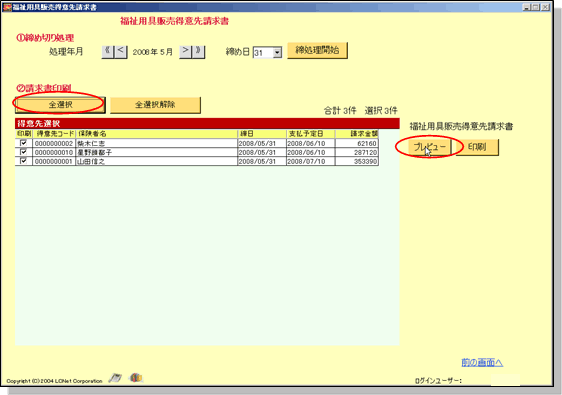Click the 印刷 button
The height and width of the screenshot is (395, 562).
tap(477, 147)
